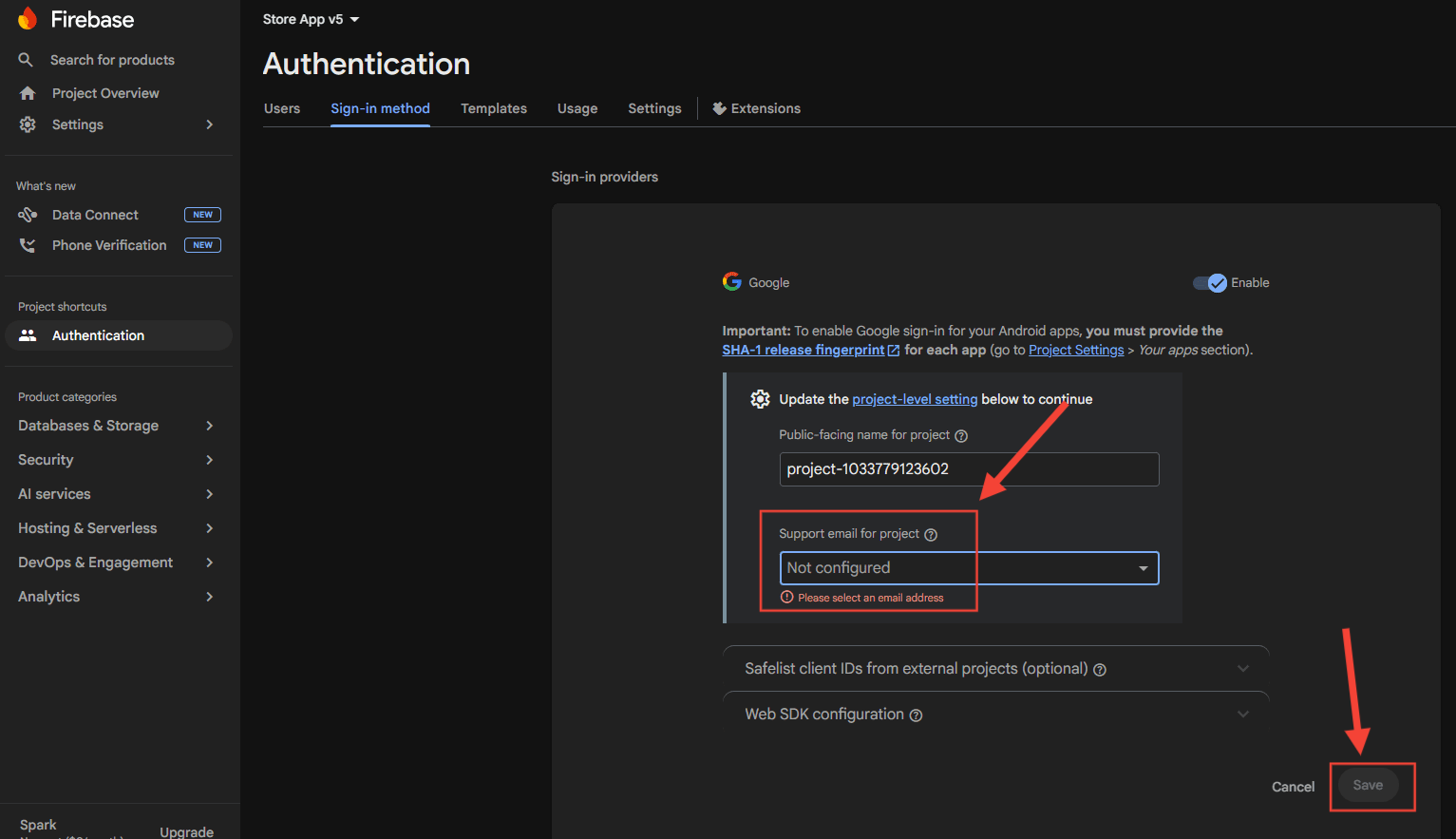Click the Spark plan label
This screenshot has width=1456, height=839.
coord(38,825)
